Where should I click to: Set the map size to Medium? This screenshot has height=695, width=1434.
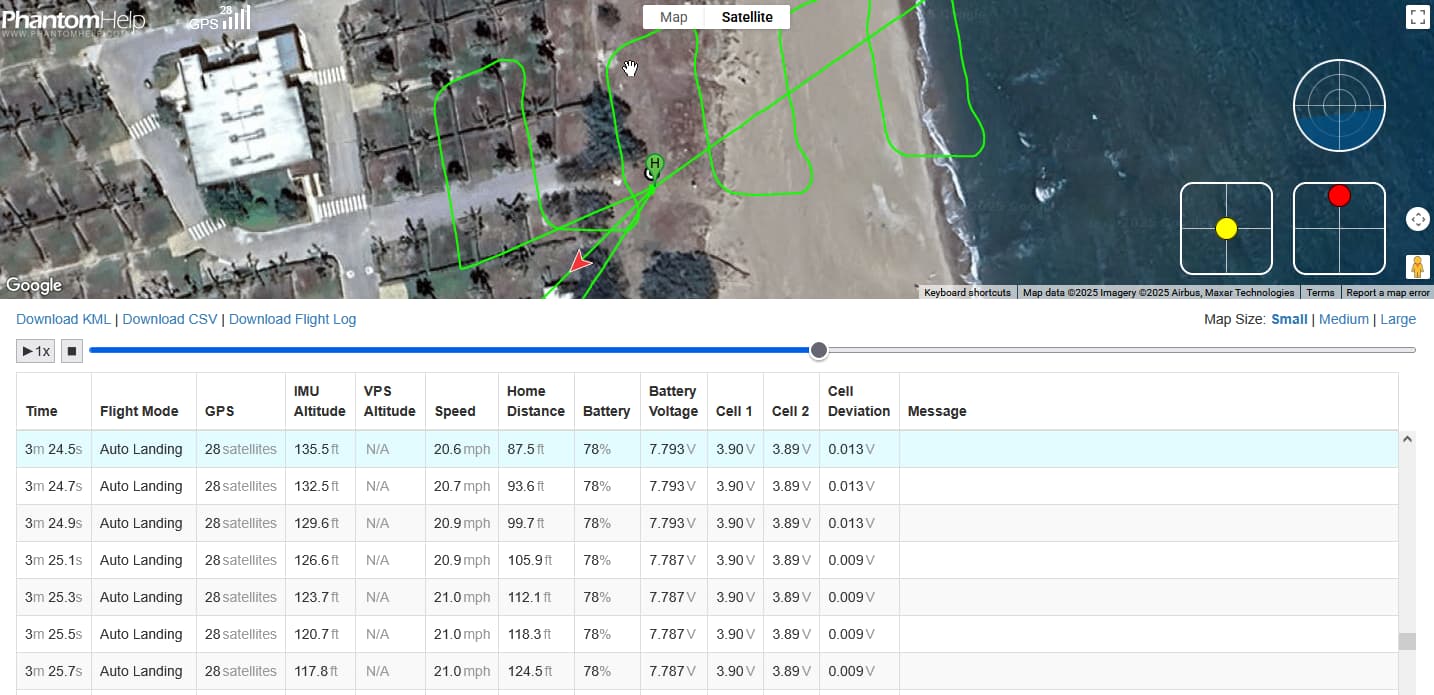coord(1343,319)
